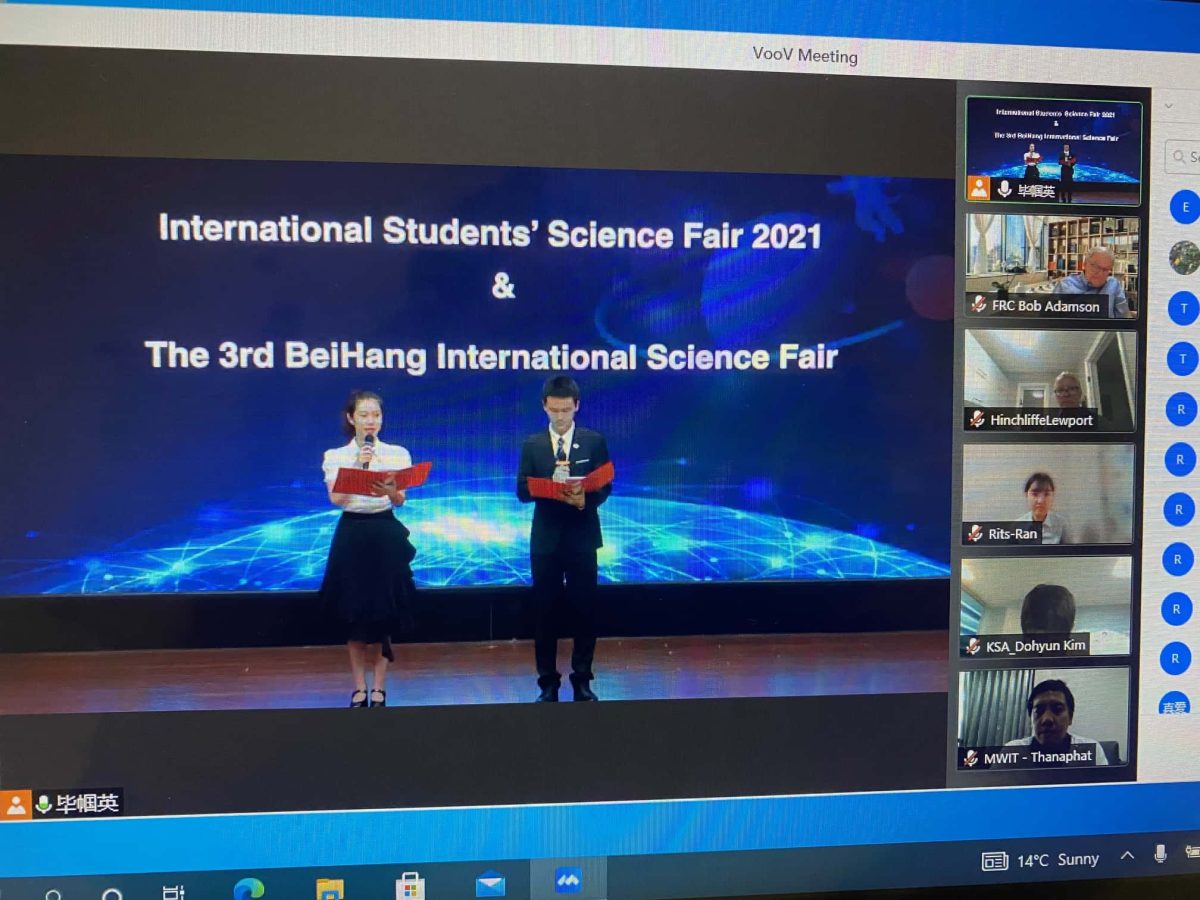
Task: Click the taskbar microphone tray icon
Action: coord(1160,853)
